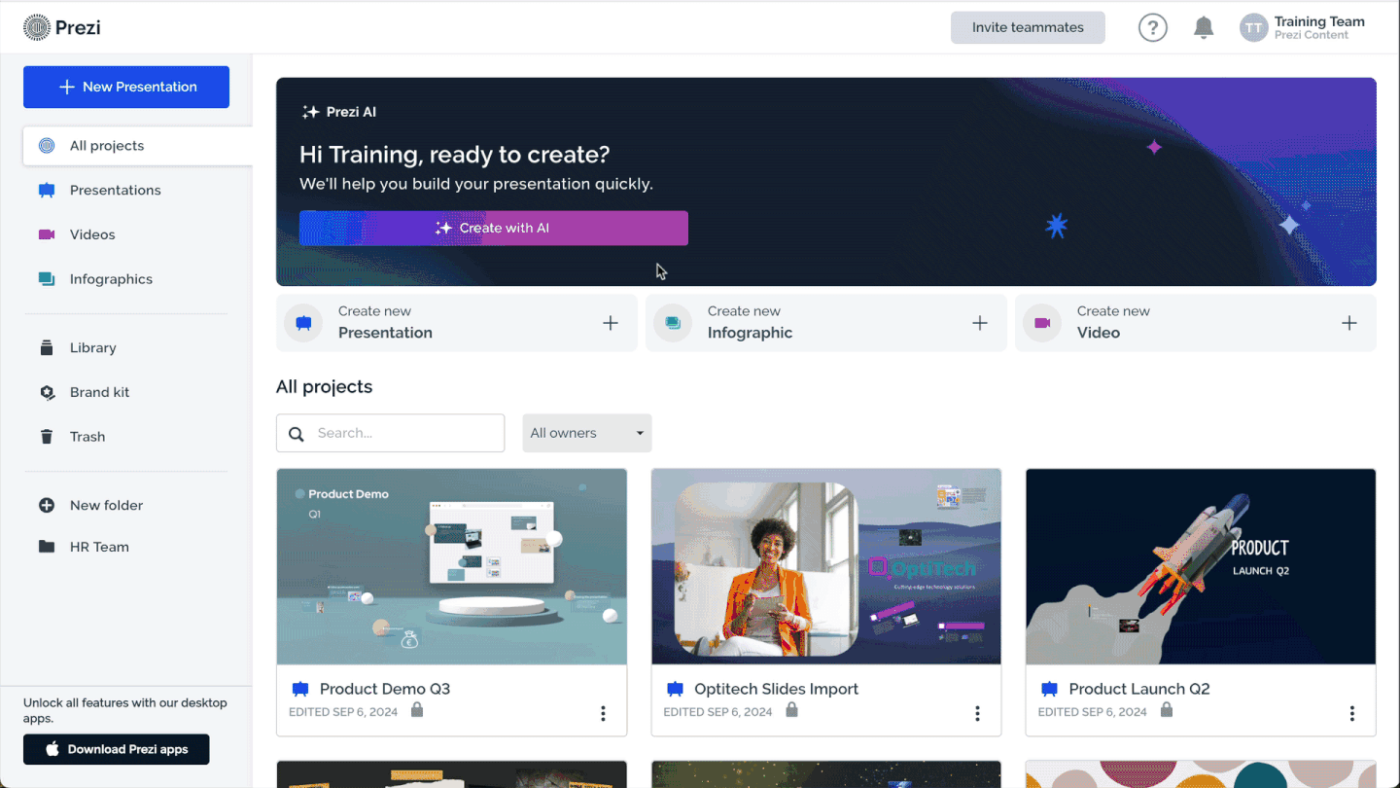1400x788 pixels.
Task: Click the sparkle icon next to Prezi AI
Action: coord(310,112)
